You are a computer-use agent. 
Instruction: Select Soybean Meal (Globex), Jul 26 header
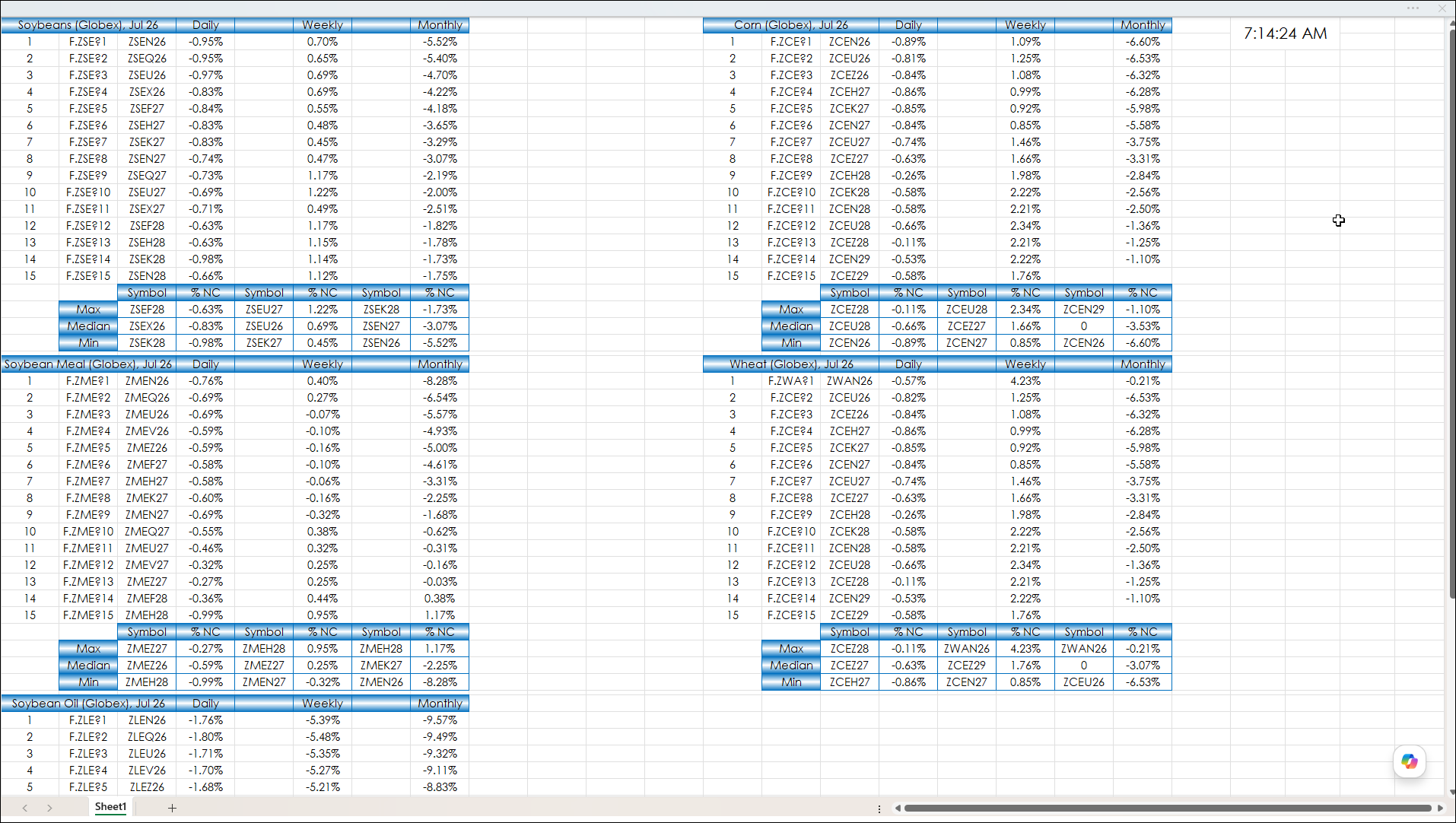88,364
